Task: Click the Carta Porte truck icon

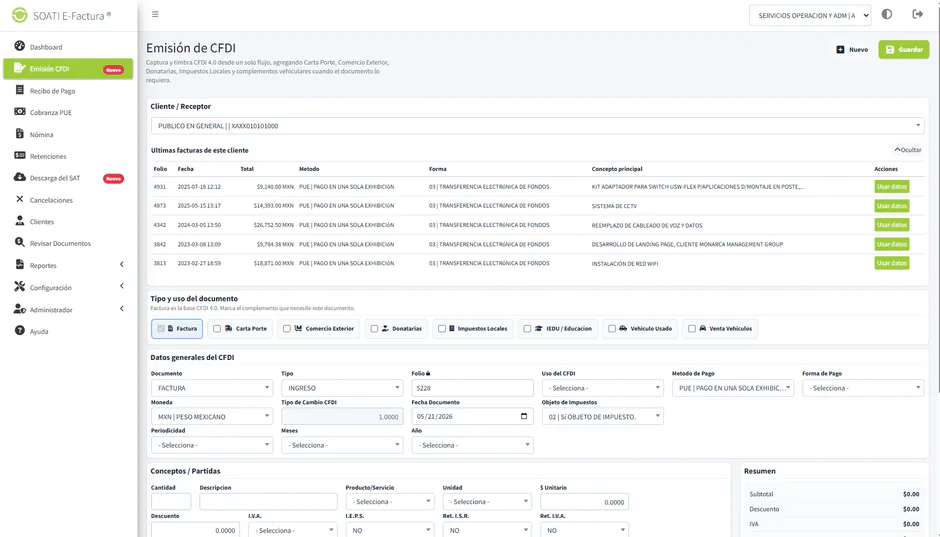Action: point(228,328)
